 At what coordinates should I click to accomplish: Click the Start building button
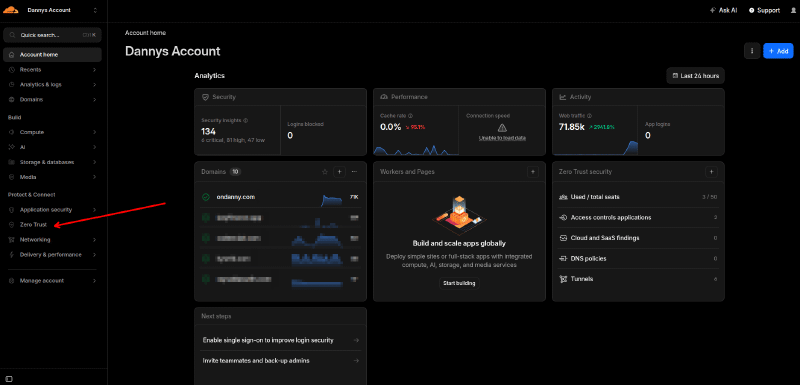tap(459, 283)
